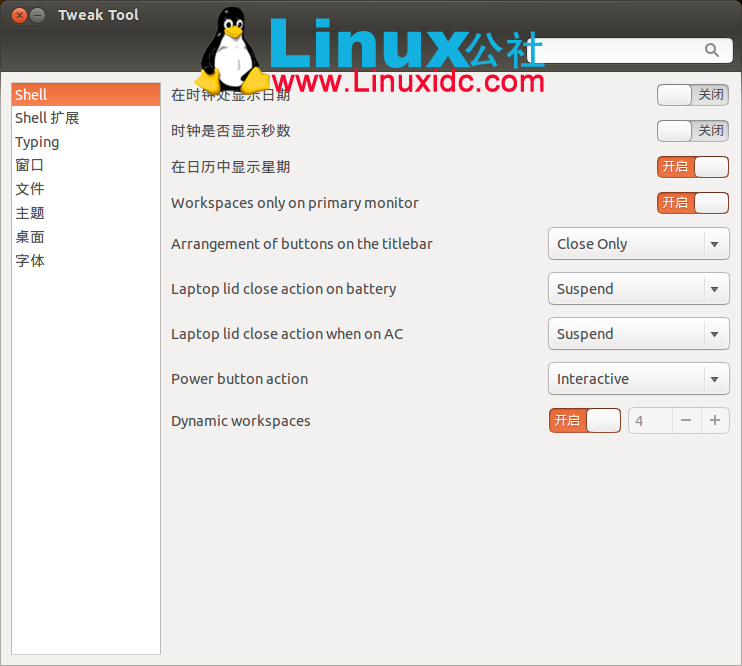Open the 窗口 category

click(x=86, y=165)
